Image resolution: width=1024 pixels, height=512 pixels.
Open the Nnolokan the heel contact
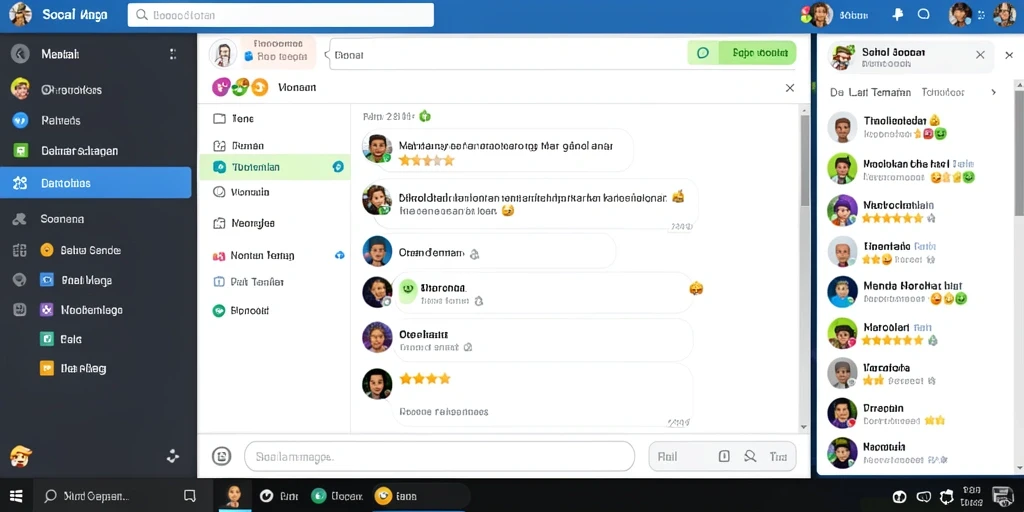click(x=919, y=170)
